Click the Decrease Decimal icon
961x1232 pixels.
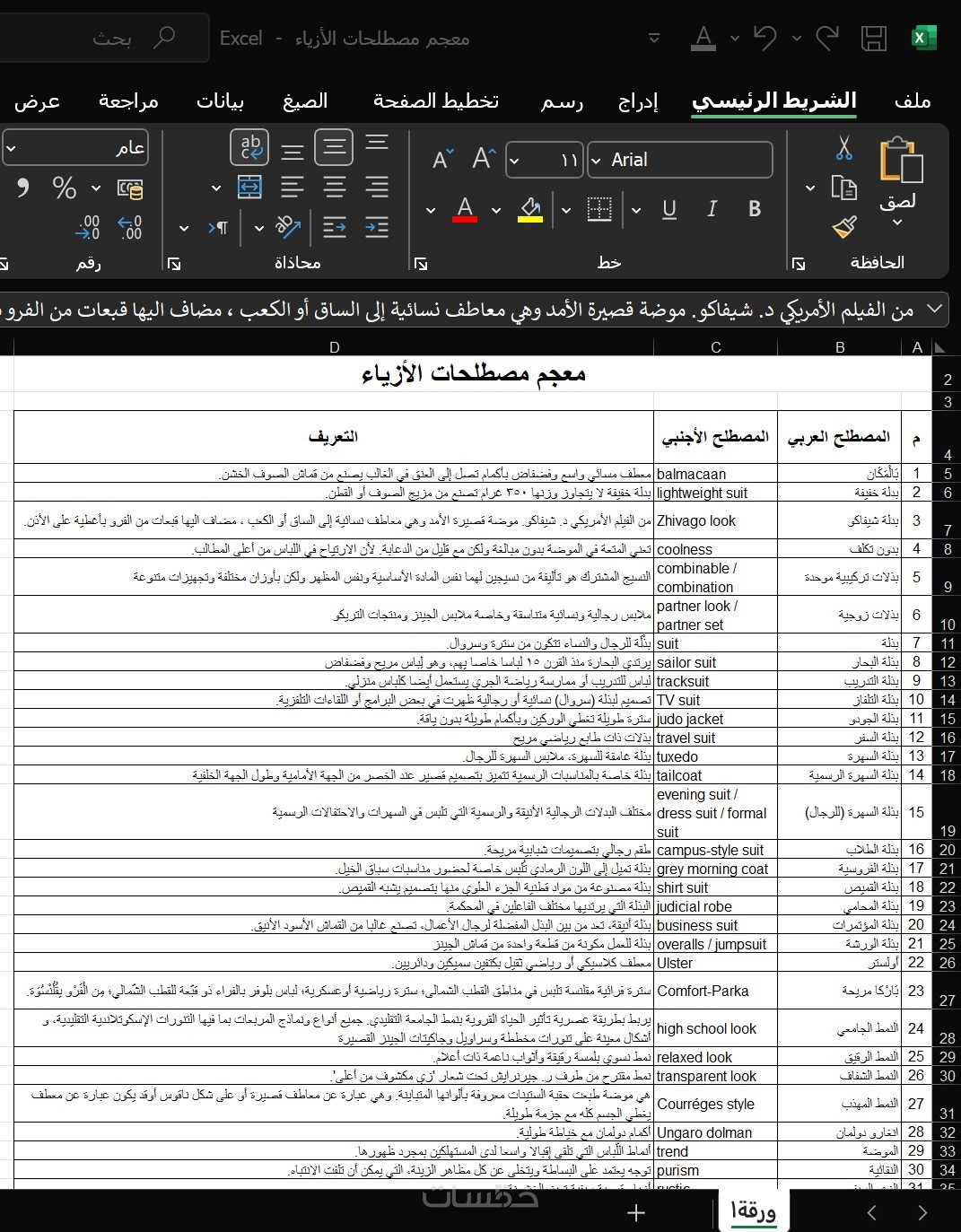[87, 227]
